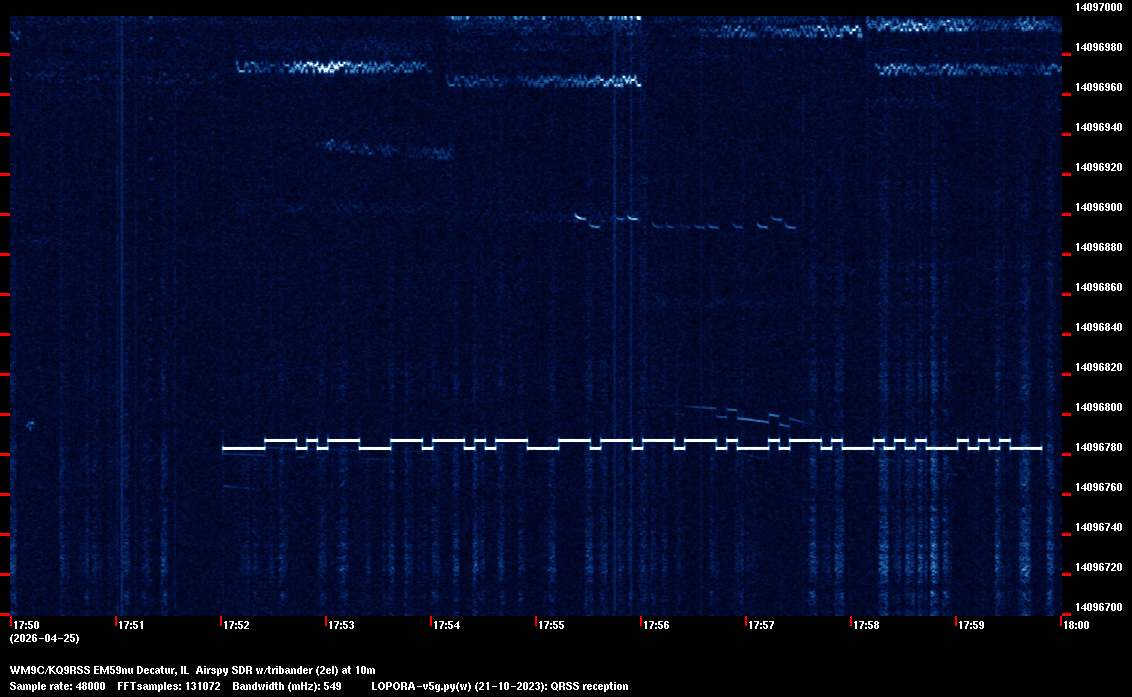The height and width of the screenshot is (697, 1132).
Task: Click the QRSS reception text in footer
Action: pos(589,686)
